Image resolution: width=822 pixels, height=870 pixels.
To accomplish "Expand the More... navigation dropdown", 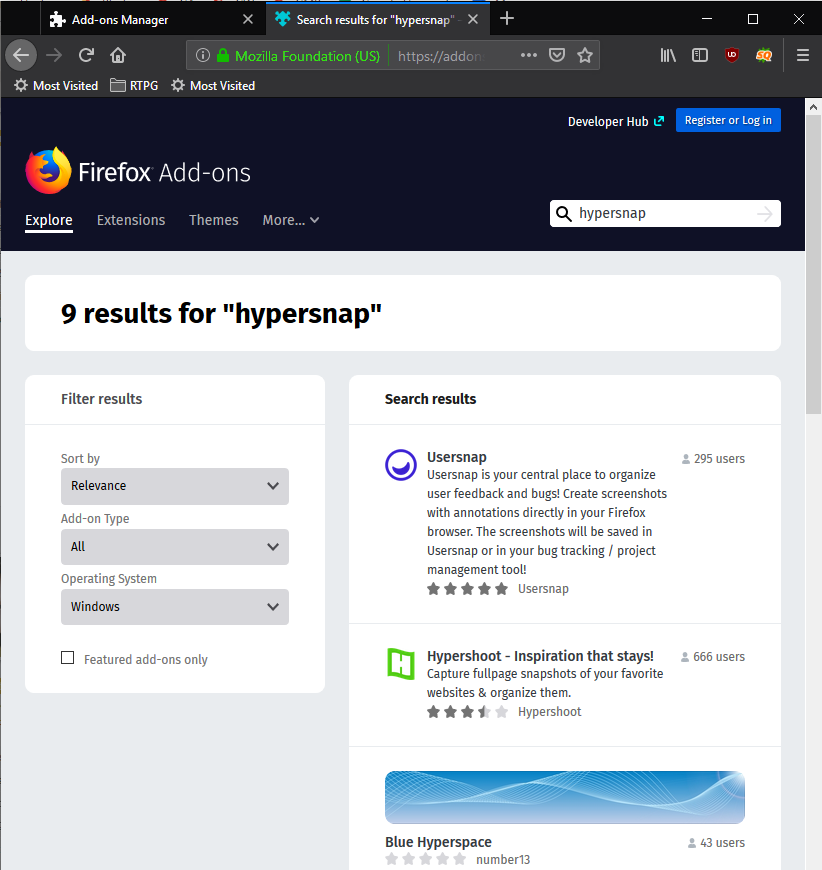I will pyautogui.click(x=291, y=220).
